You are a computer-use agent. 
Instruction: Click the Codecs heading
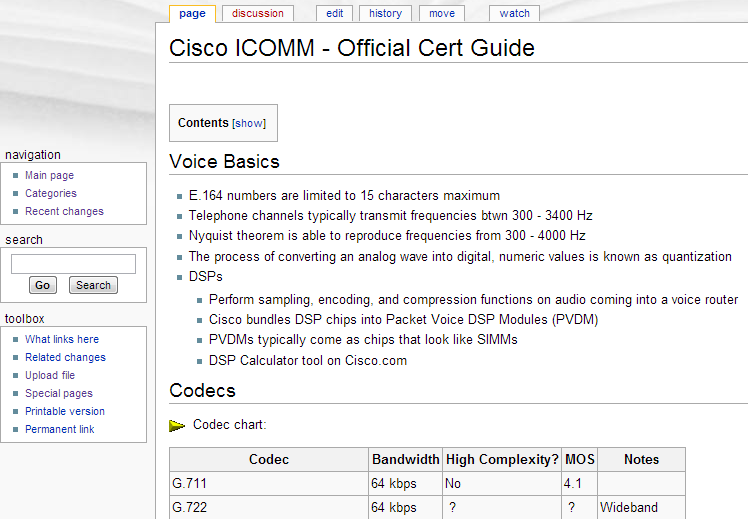202,391
